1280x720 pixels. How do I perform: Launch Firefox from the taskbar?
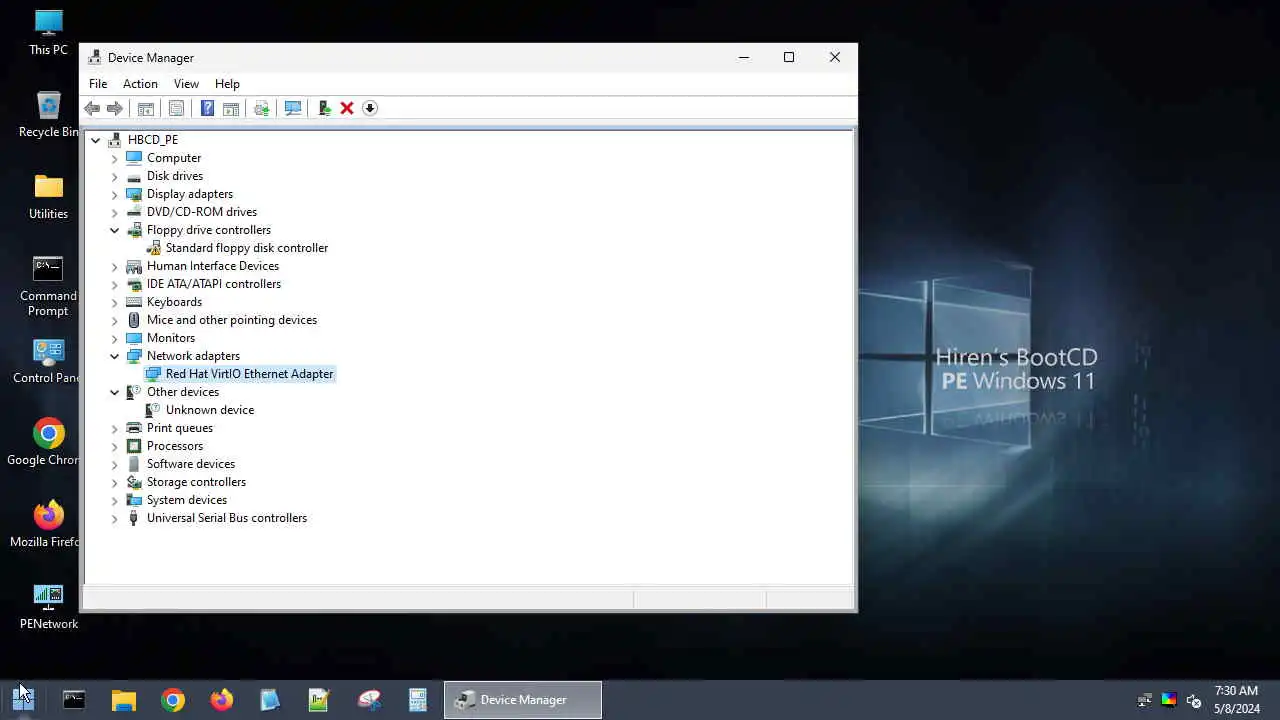tap(222, 700)
